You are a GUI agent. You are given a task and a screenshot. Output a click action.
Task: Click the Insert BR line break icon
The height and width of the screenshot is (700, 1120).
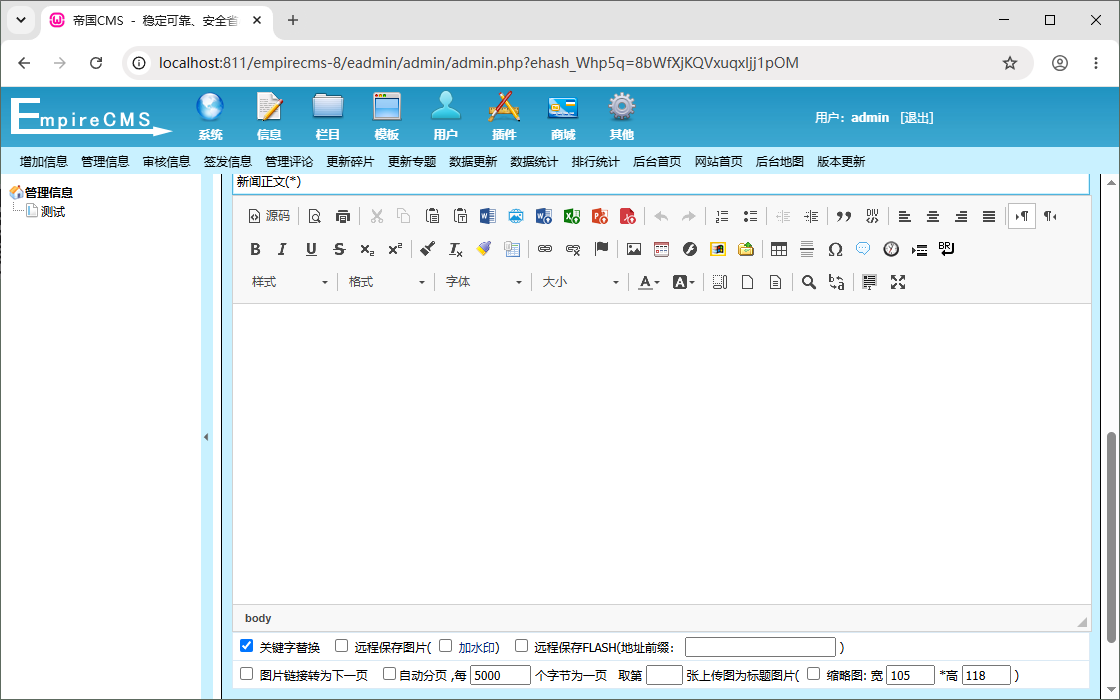pyautogui.click(x=947, y=249)
